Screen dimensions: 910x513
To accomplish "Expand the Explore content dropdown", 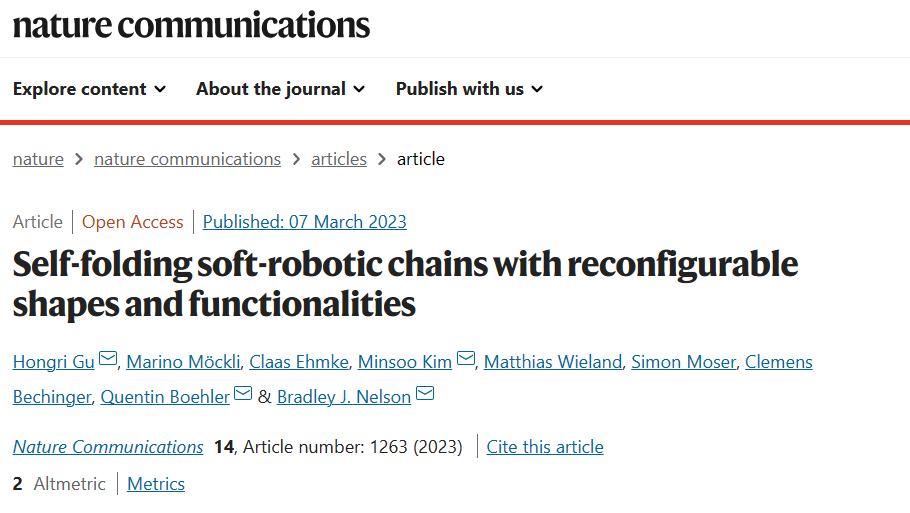I will pos(89,89).
